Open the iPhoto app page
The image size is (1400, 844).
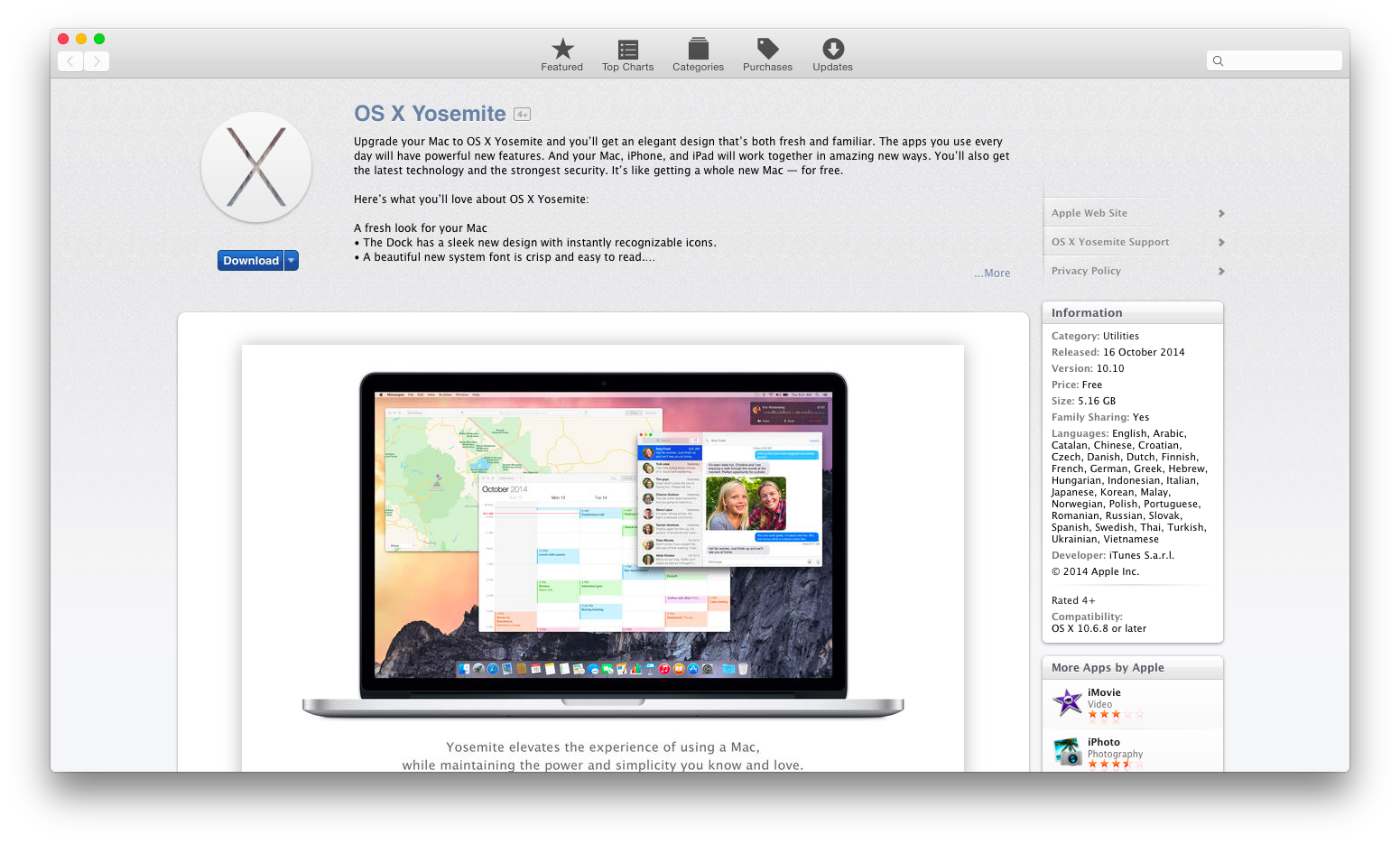tap(1104, 742)
